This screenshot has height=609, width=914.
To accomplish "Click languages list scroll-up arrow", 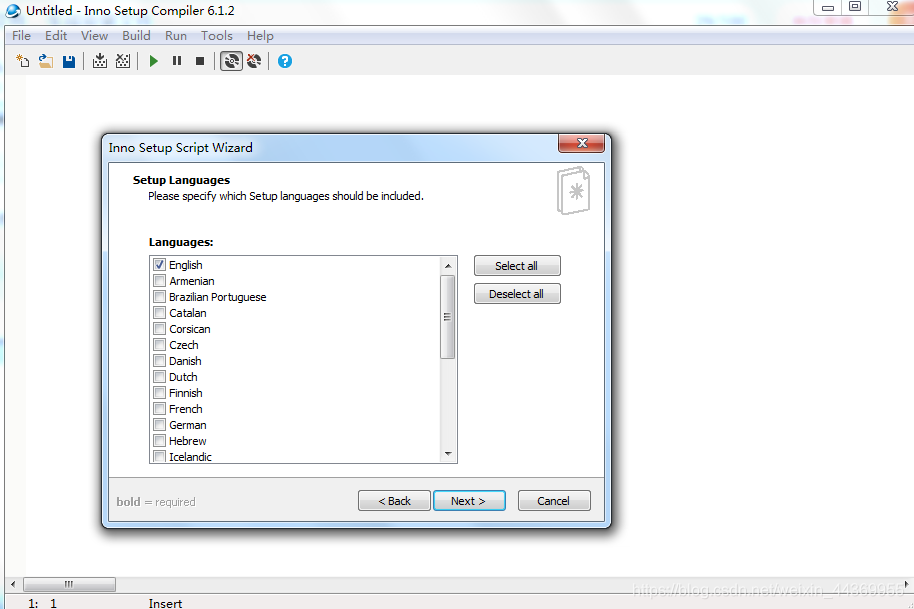I will [x=448, y=266].
